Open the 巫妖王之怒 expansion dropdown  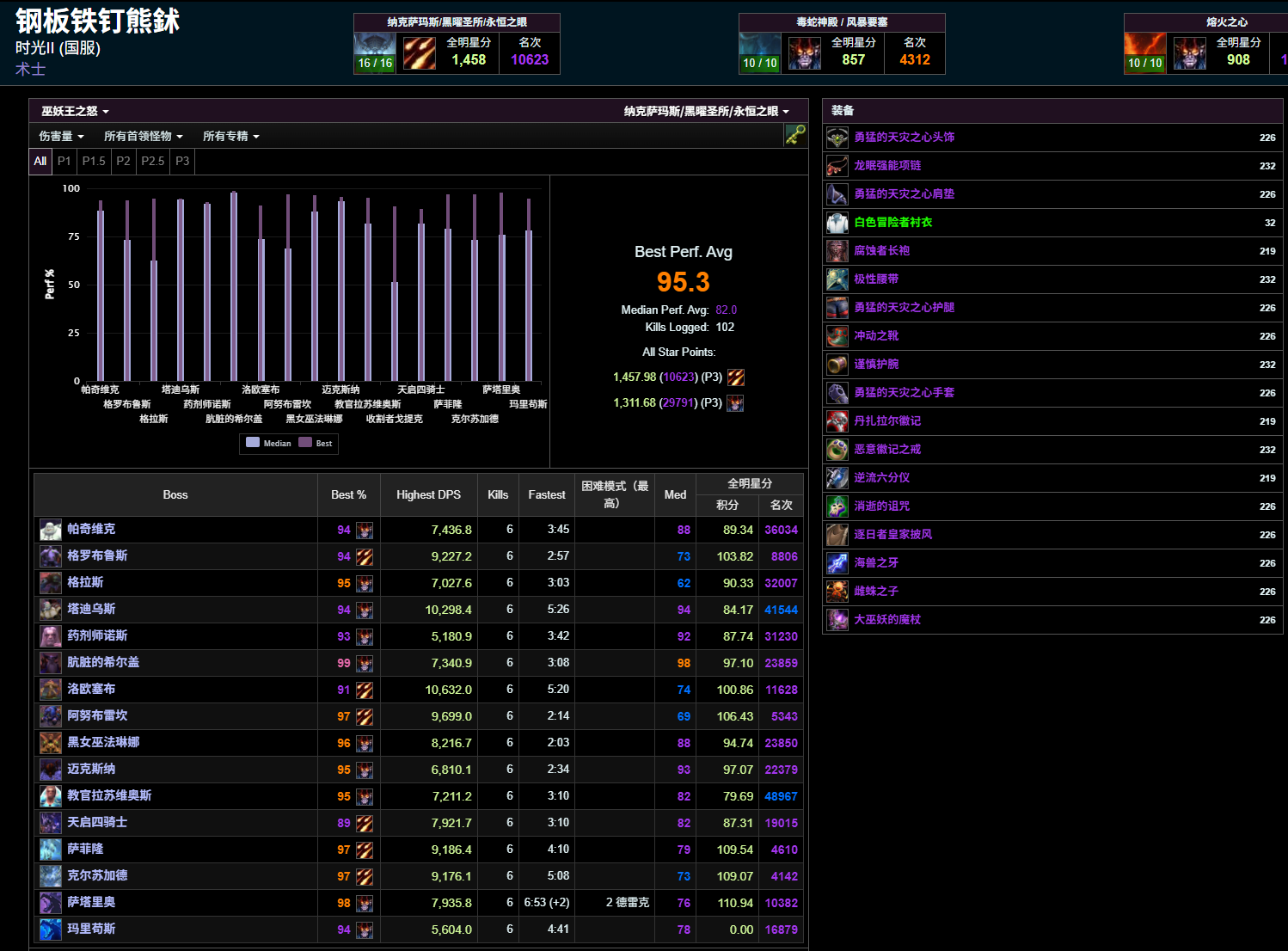tap(76, 111)
